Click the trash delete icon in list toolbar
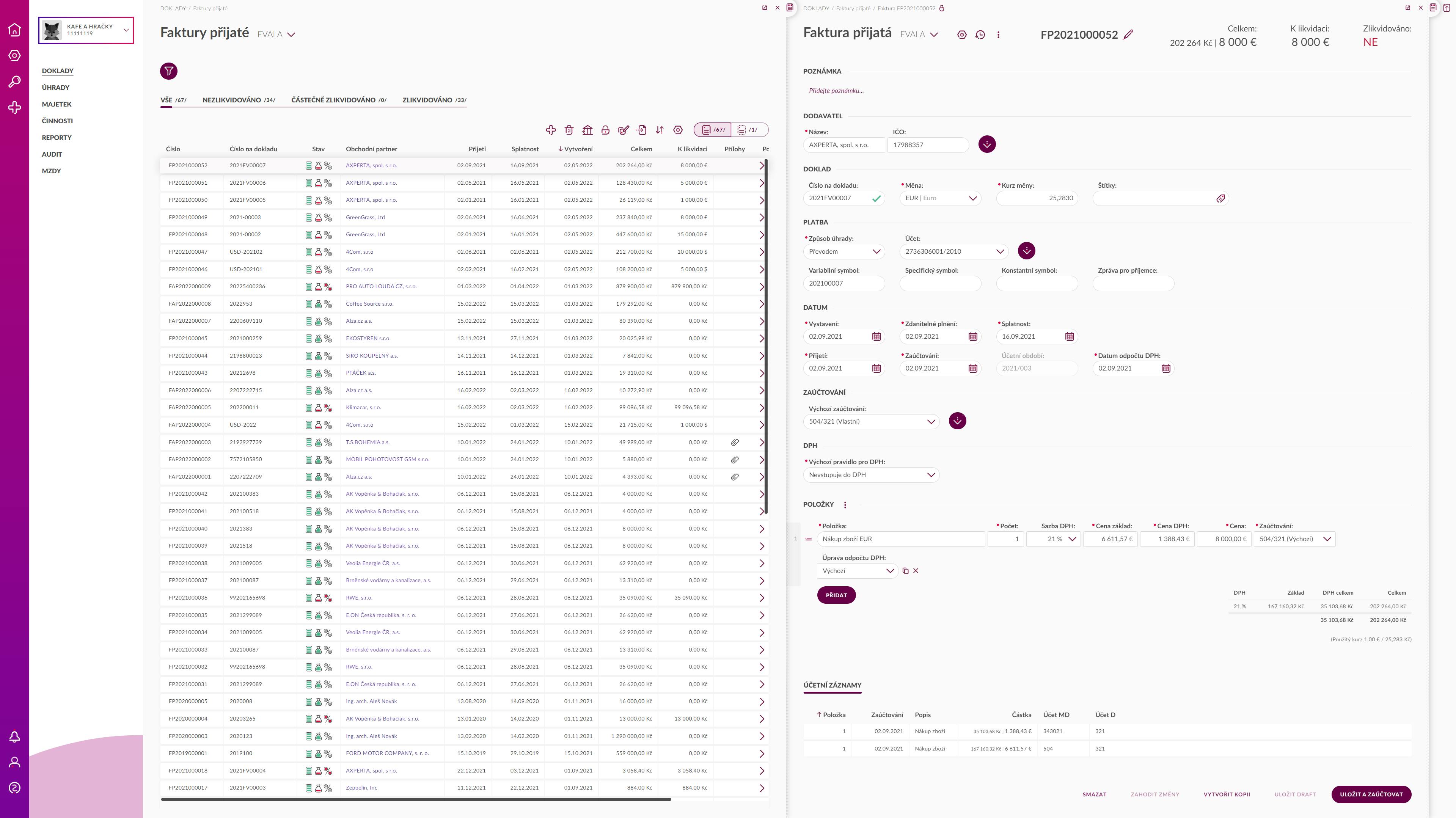Viewport: 1456px width, 818px height. click(x=569, y=130)
